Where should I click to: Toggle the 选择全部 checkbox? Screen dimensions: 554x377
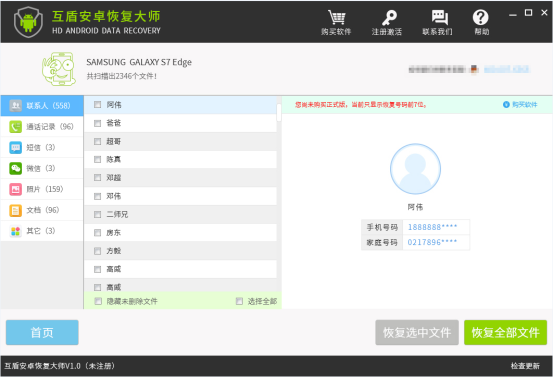pos(239,301)
